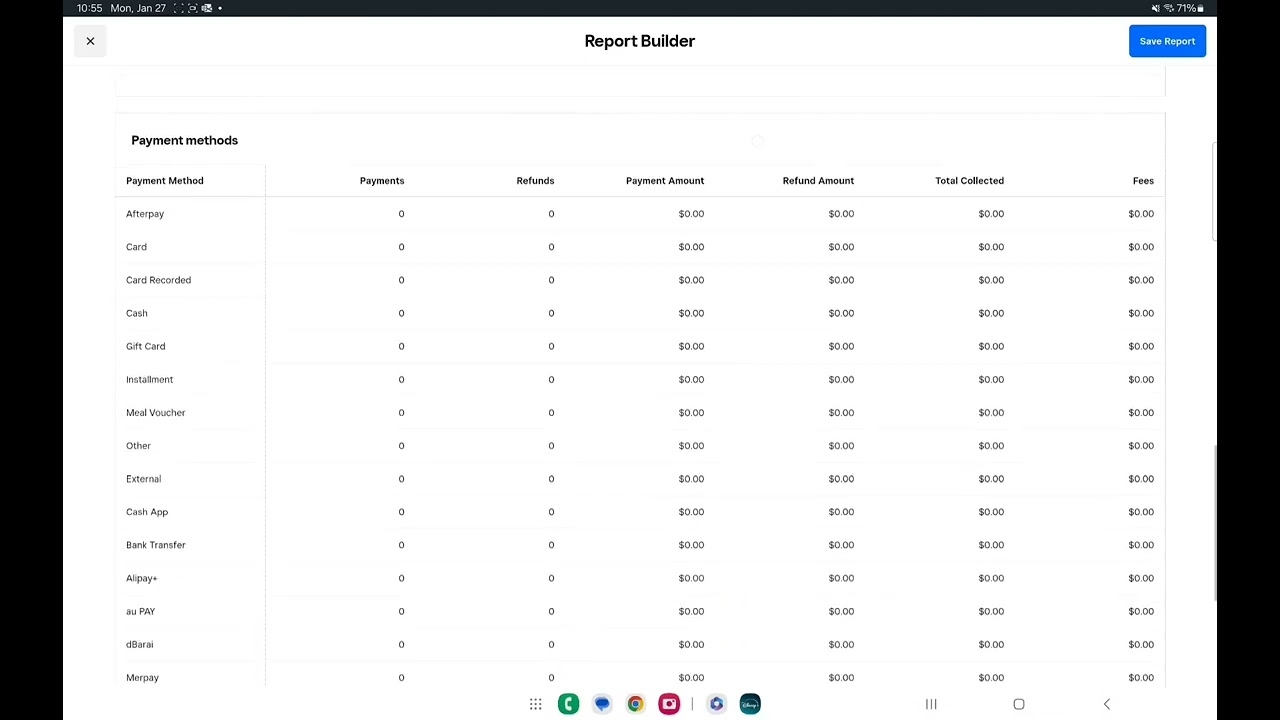Click the Gift Card row label

(146, 346)
